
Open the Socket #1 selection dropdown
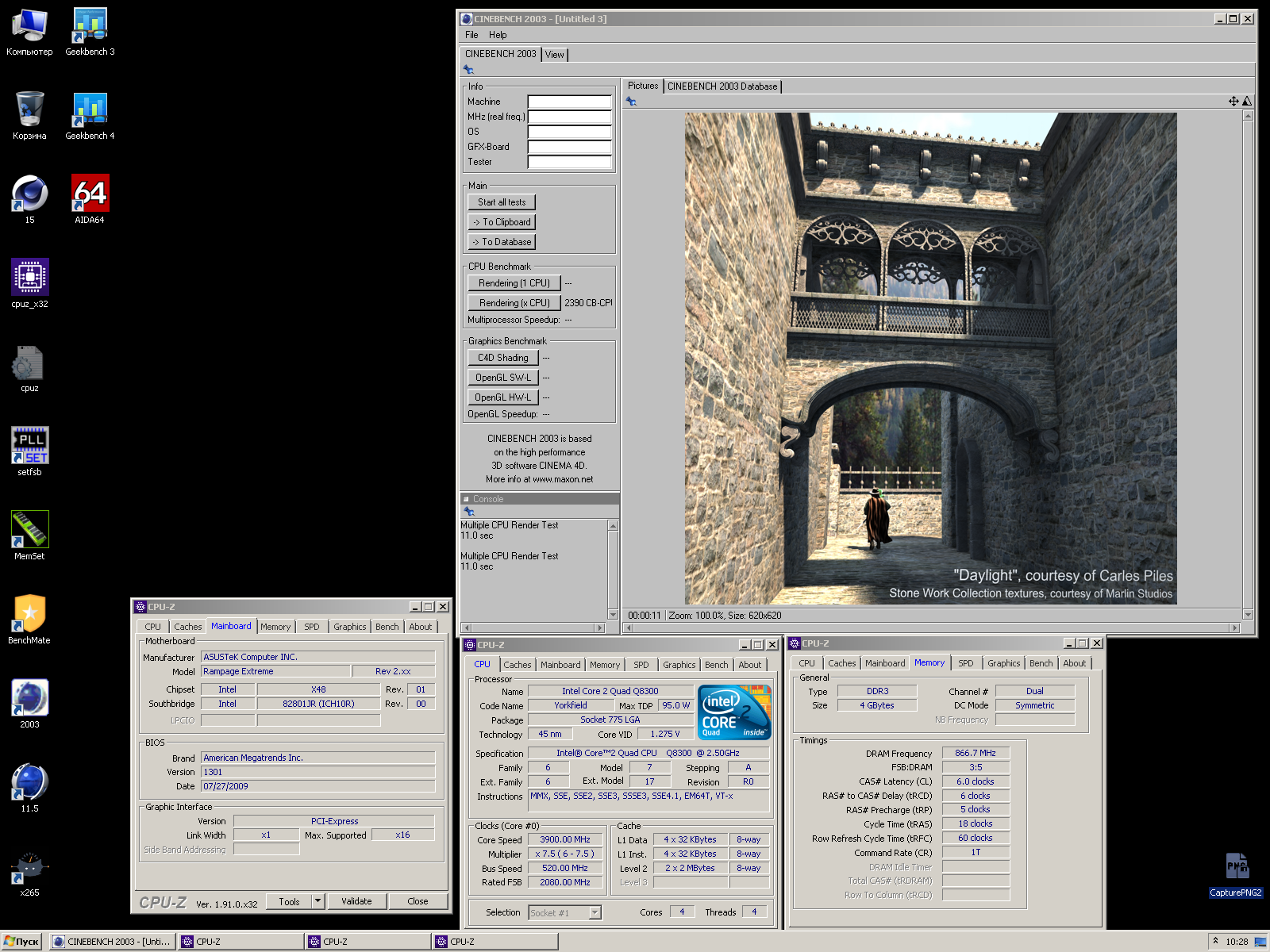coord(595,913)
